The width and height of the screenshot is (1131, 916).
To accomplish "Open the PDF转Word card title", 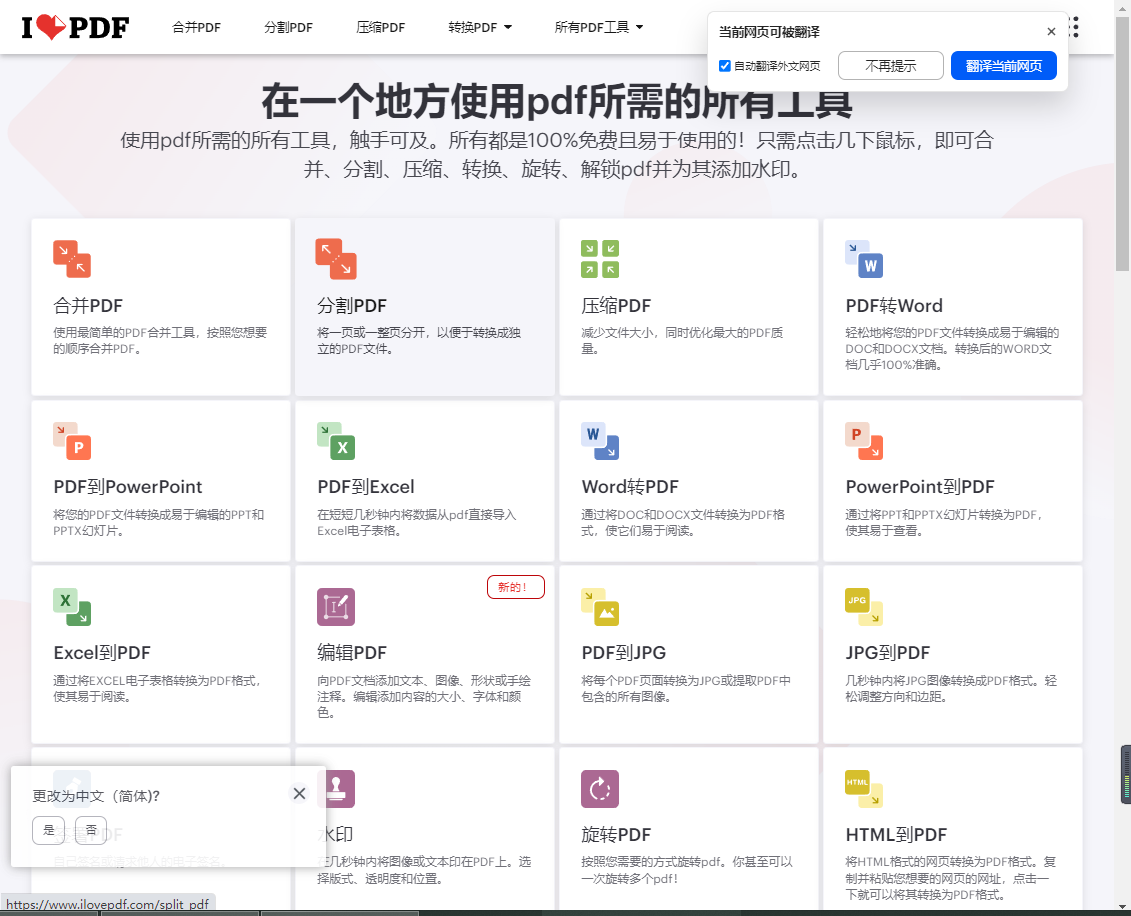I will coord(894,306).
